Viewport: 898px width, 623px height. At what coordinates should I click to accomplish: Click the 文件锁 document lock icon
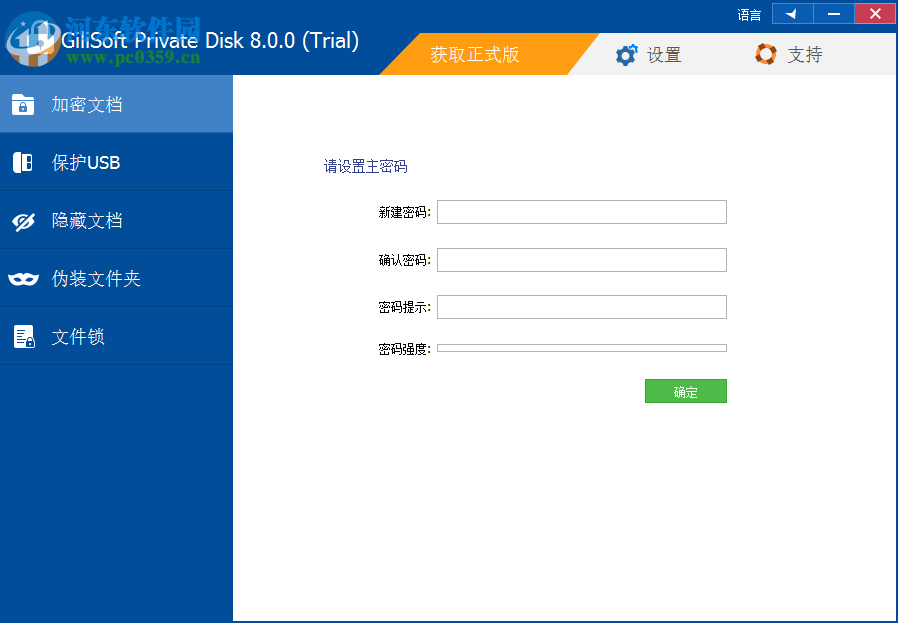pos(22,335)
